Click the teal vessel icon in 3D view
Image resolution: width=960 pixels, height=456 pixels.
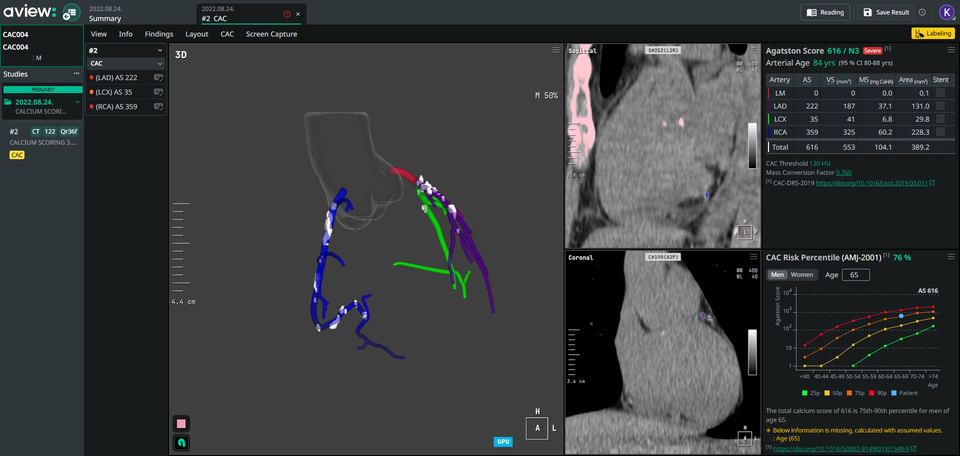(181, 442)
